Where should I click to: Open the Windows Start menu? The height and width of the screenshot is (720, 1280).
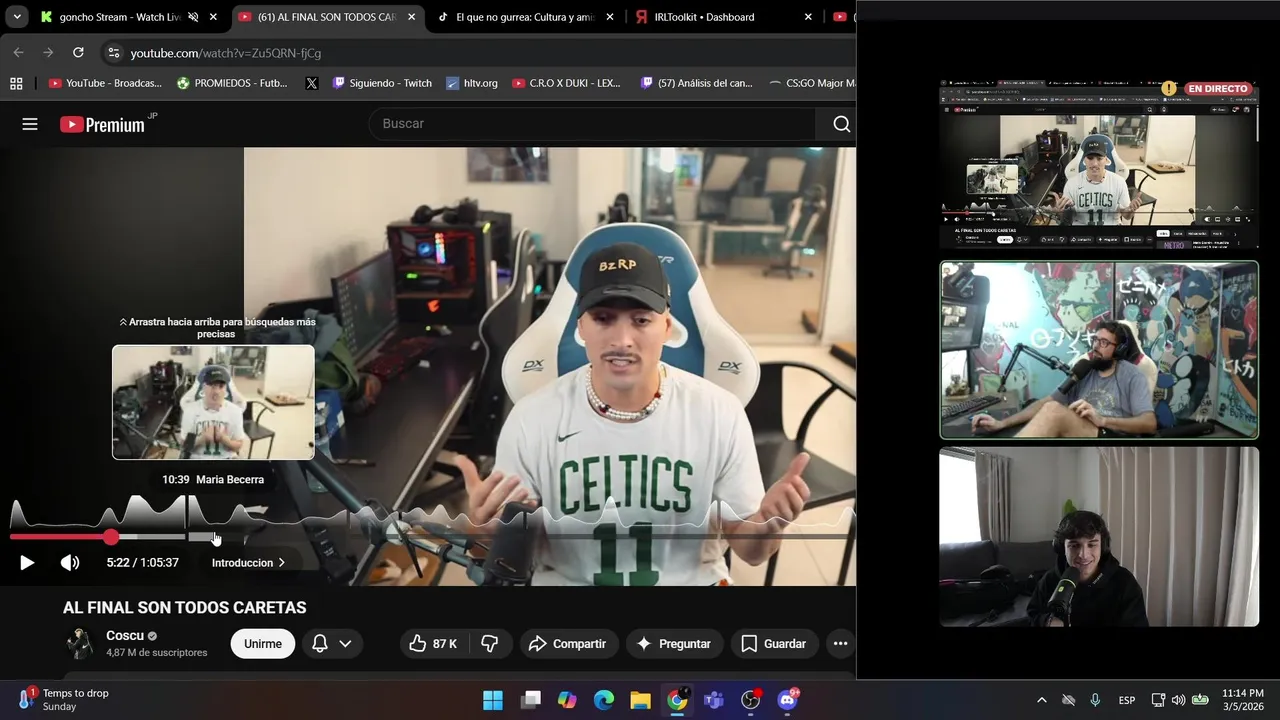(x=493, y=700)
